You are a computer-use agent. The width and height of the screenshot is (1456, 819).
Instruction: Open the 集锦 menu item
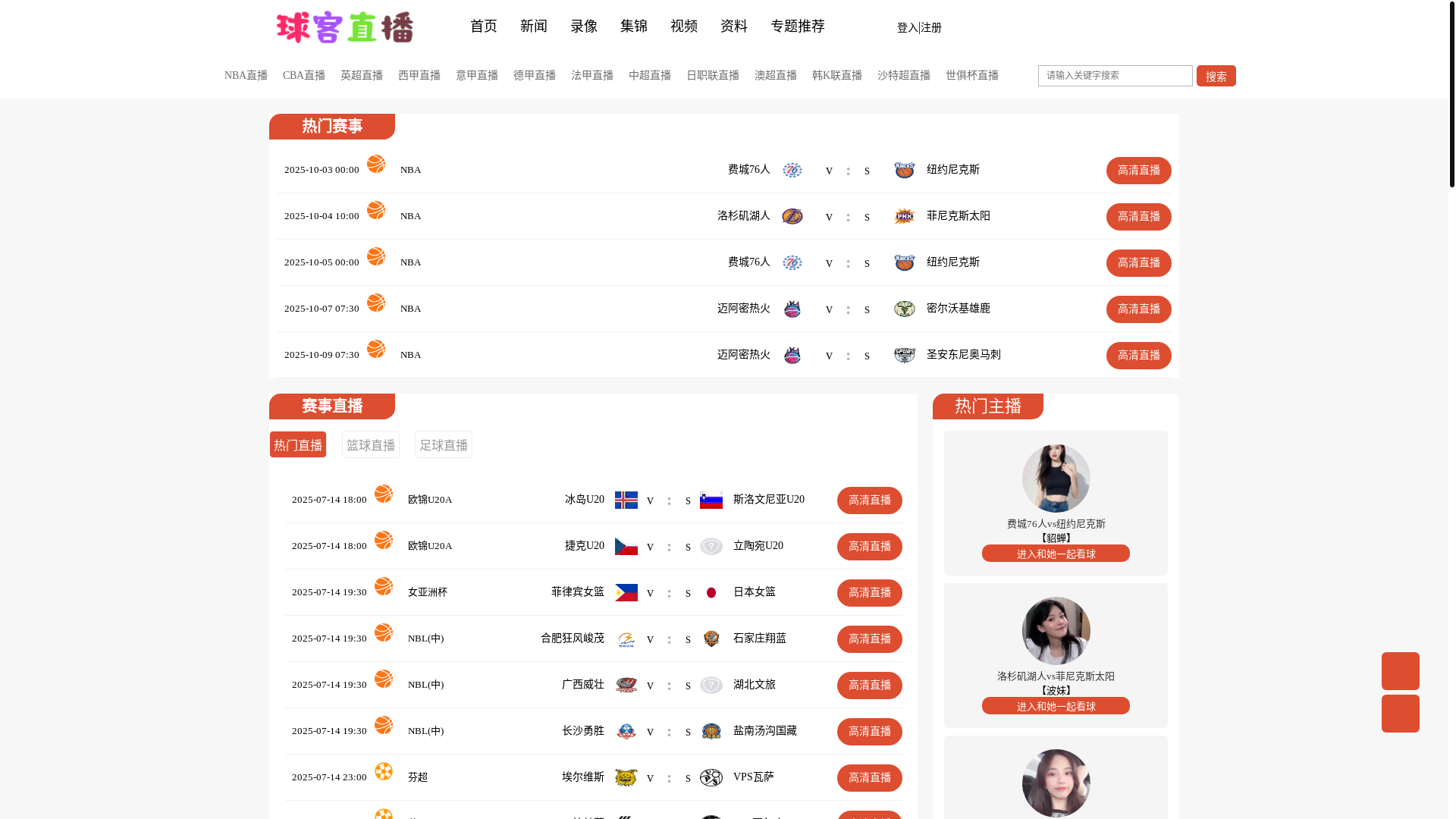[634, 27]
